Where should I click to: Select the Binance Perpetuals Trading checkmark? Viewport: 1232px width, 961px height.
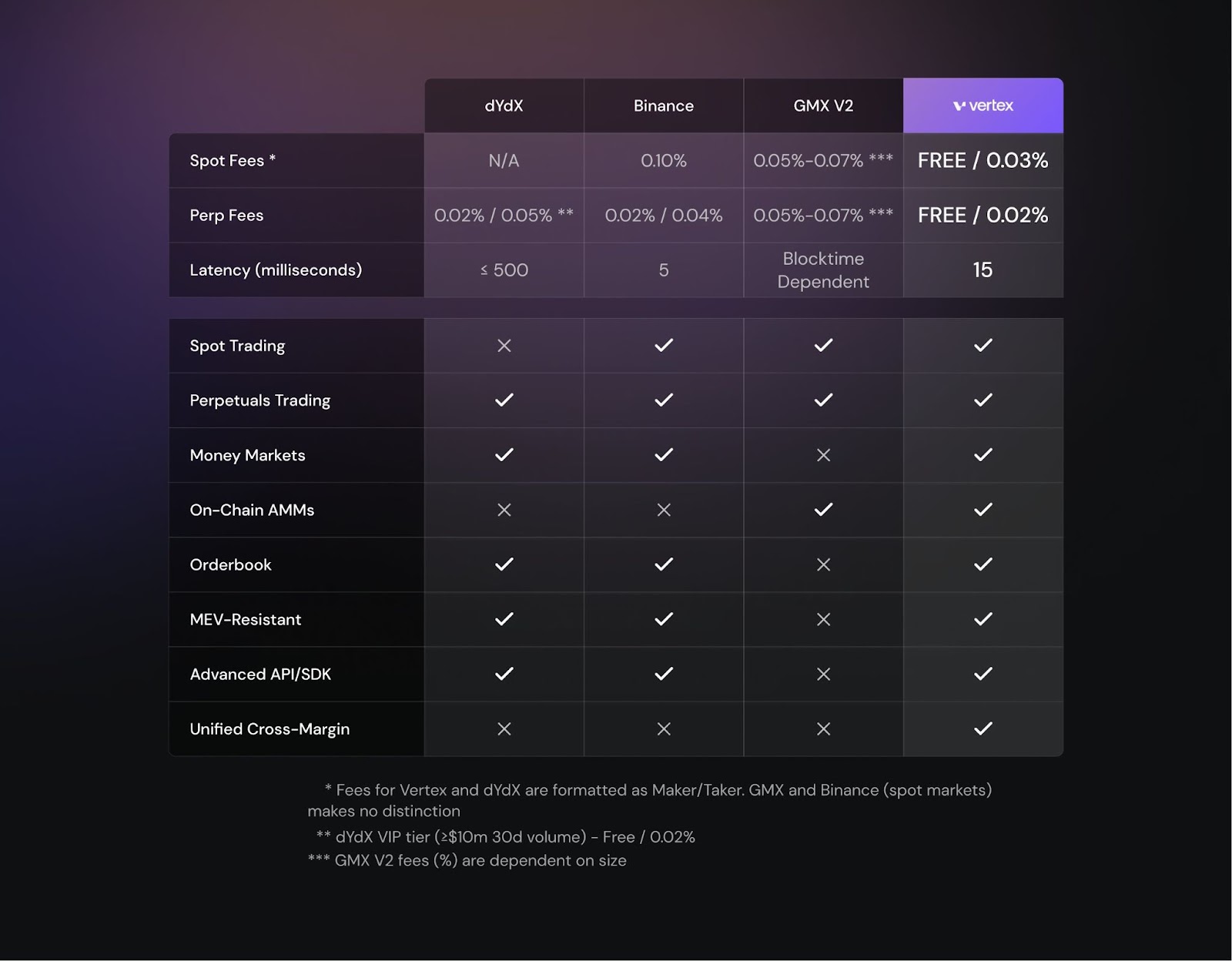coord(664,400)
